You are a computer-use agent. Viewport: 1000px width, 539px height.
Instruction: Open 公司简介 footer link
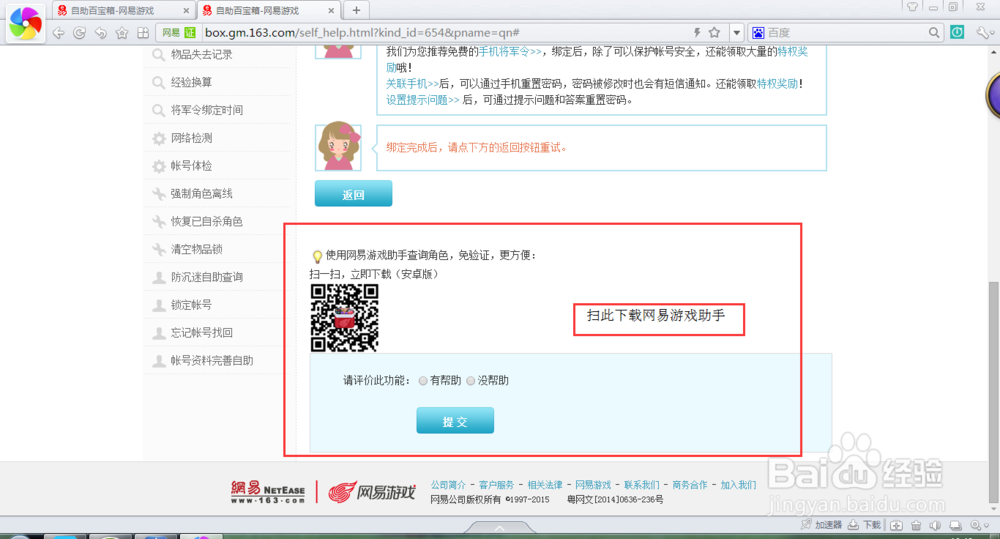pos(448,485)
